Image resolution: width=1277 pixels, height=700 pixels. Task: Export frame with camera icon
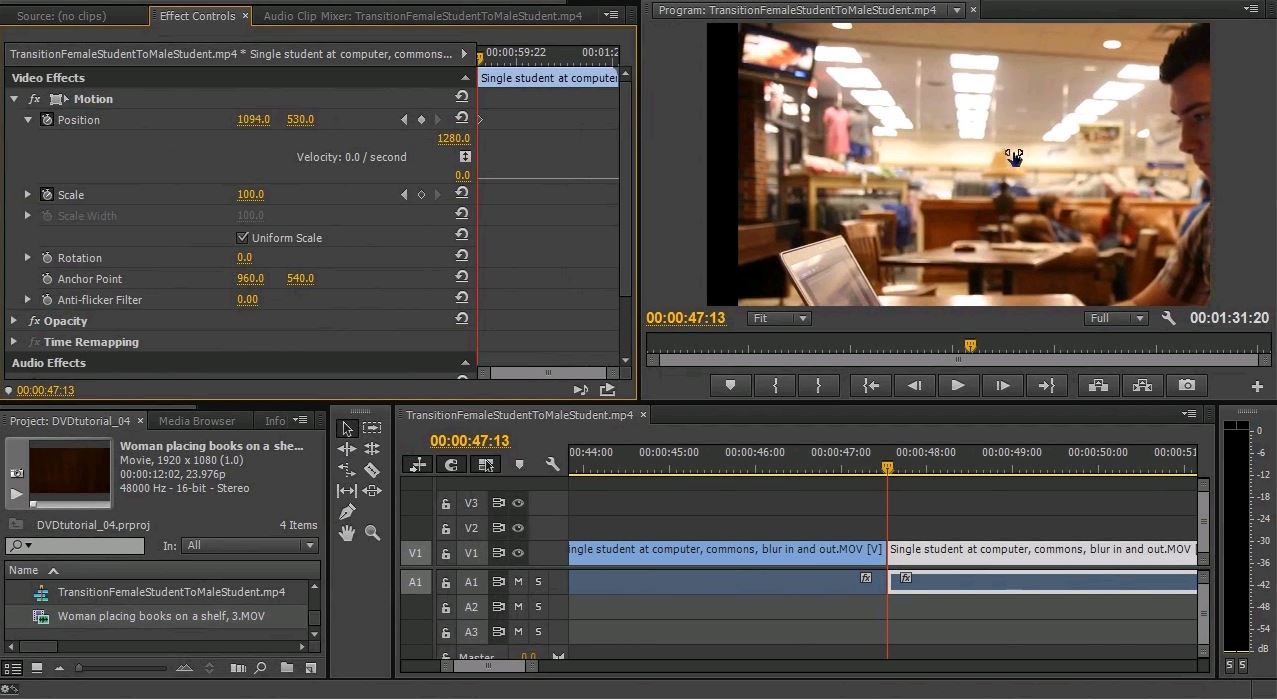tap(1186, 385)
